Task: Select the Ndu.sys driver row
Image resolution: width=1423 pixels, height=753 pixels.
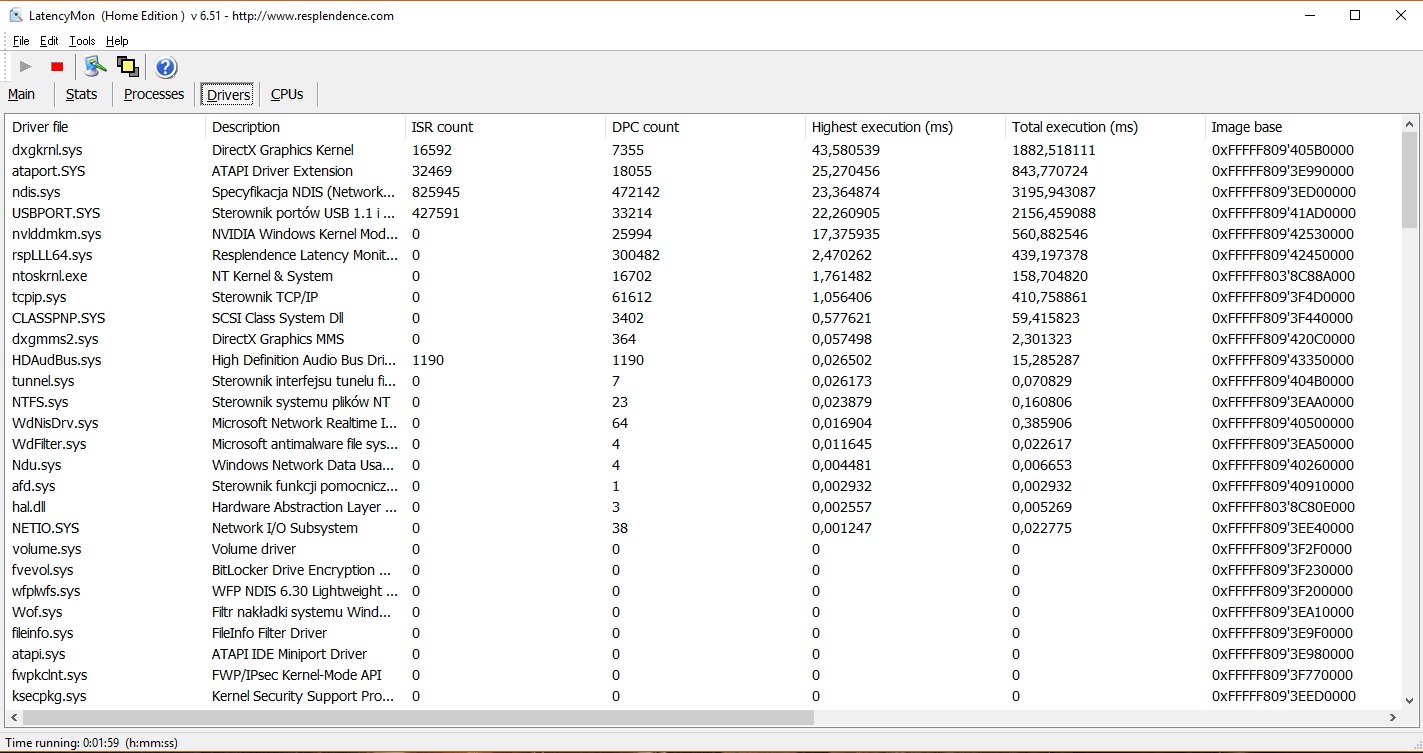Action: [x=703, y=465]
